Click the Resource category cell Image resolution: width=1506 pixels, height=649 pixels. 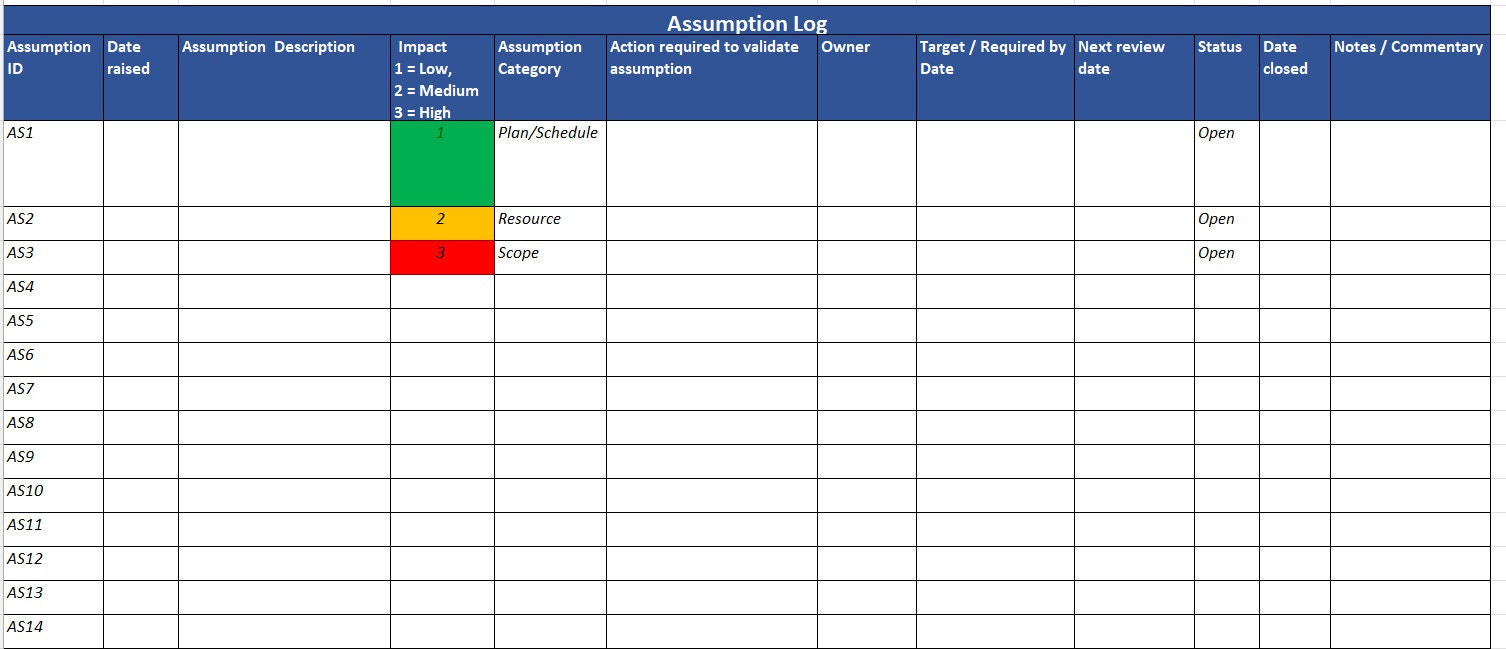(548, 219)
